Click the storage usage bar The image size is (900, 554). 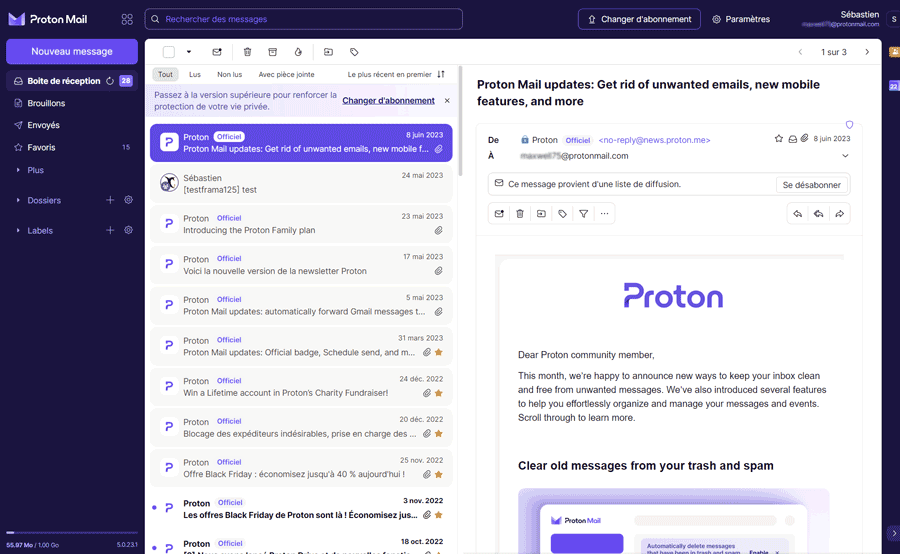(x=72, y=533)
